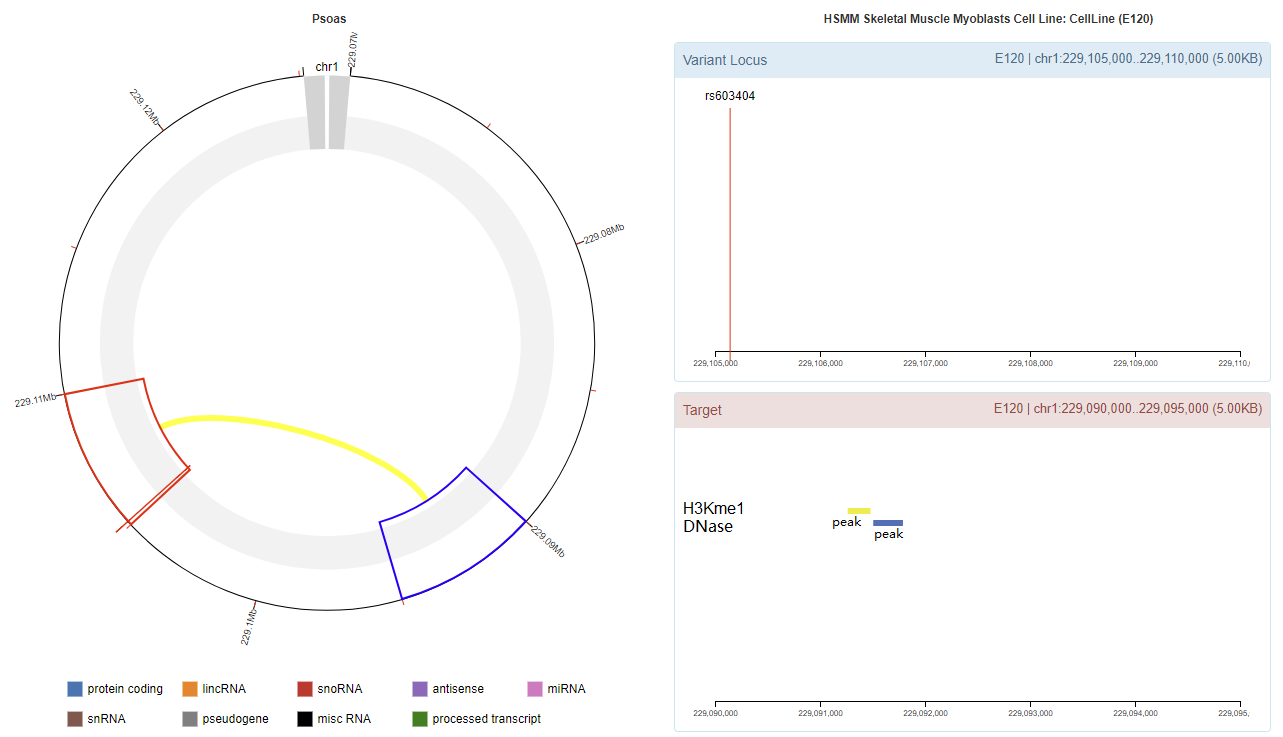Viewport: 1283px width, 737px height.
Task: Click the blue target region outline
Action: pos(452,535)
